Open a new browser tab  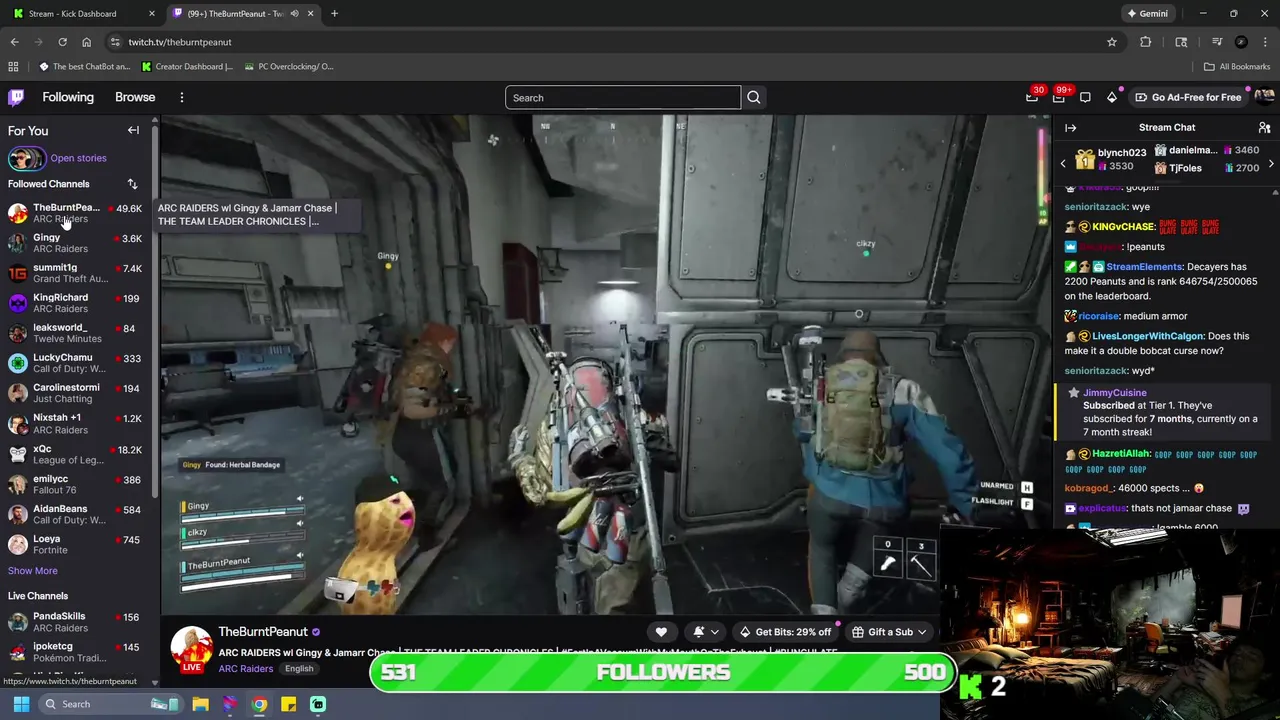[x=334, y=13]
